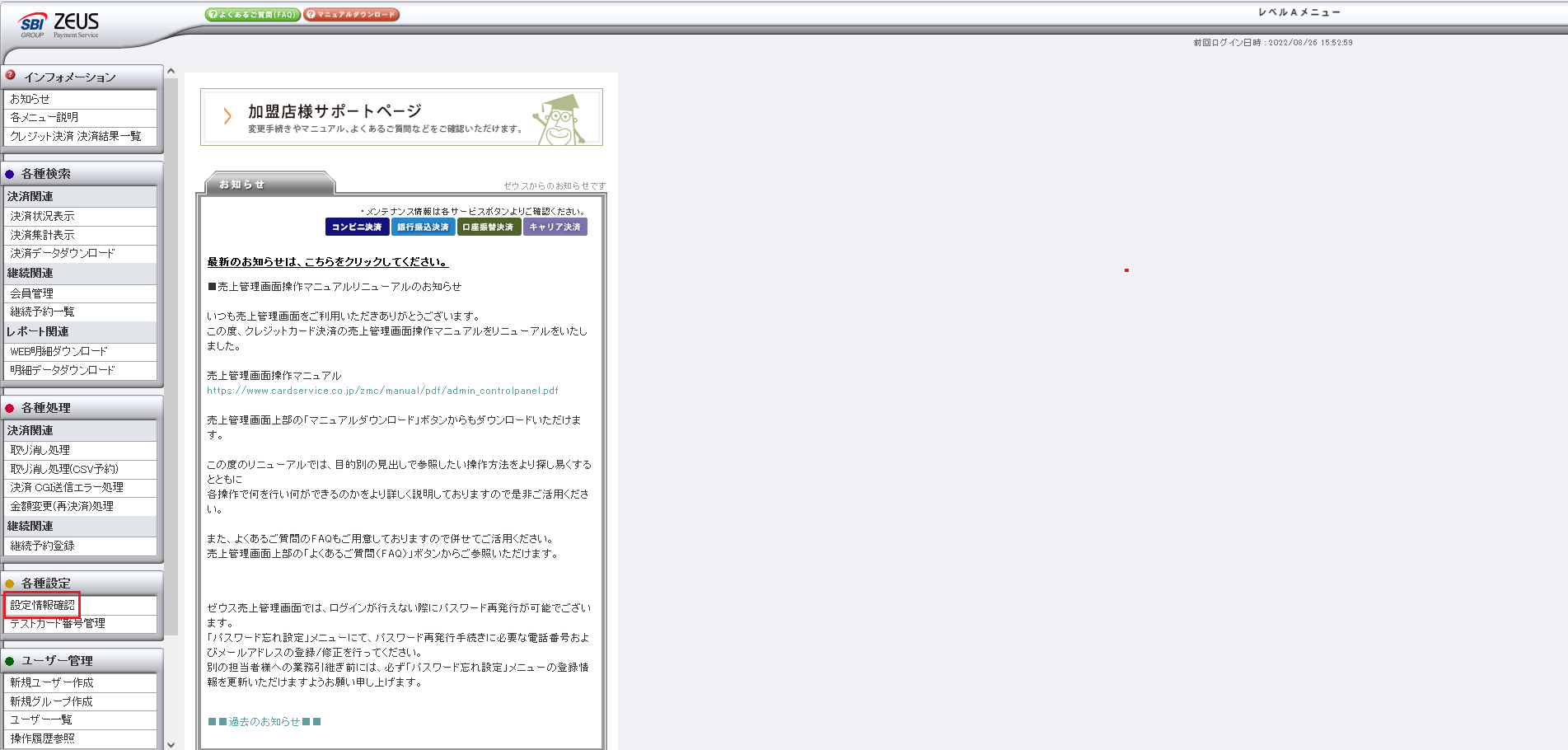Click the 銀行振込決済 service button

(x=423, y=227)
